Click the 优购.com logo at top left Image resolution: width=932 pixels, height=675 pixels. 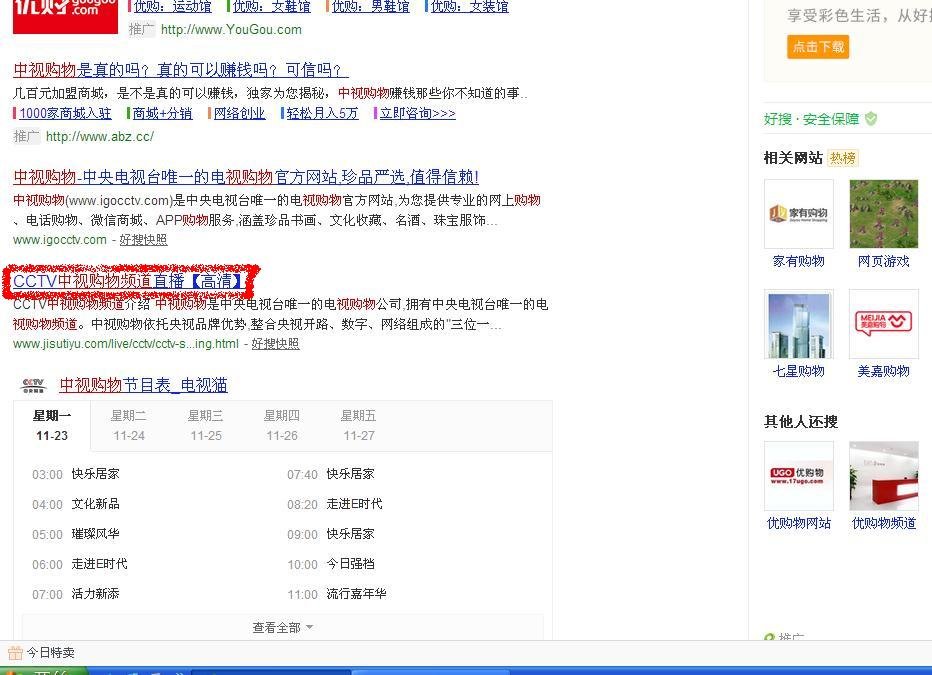tap(63, 16)
